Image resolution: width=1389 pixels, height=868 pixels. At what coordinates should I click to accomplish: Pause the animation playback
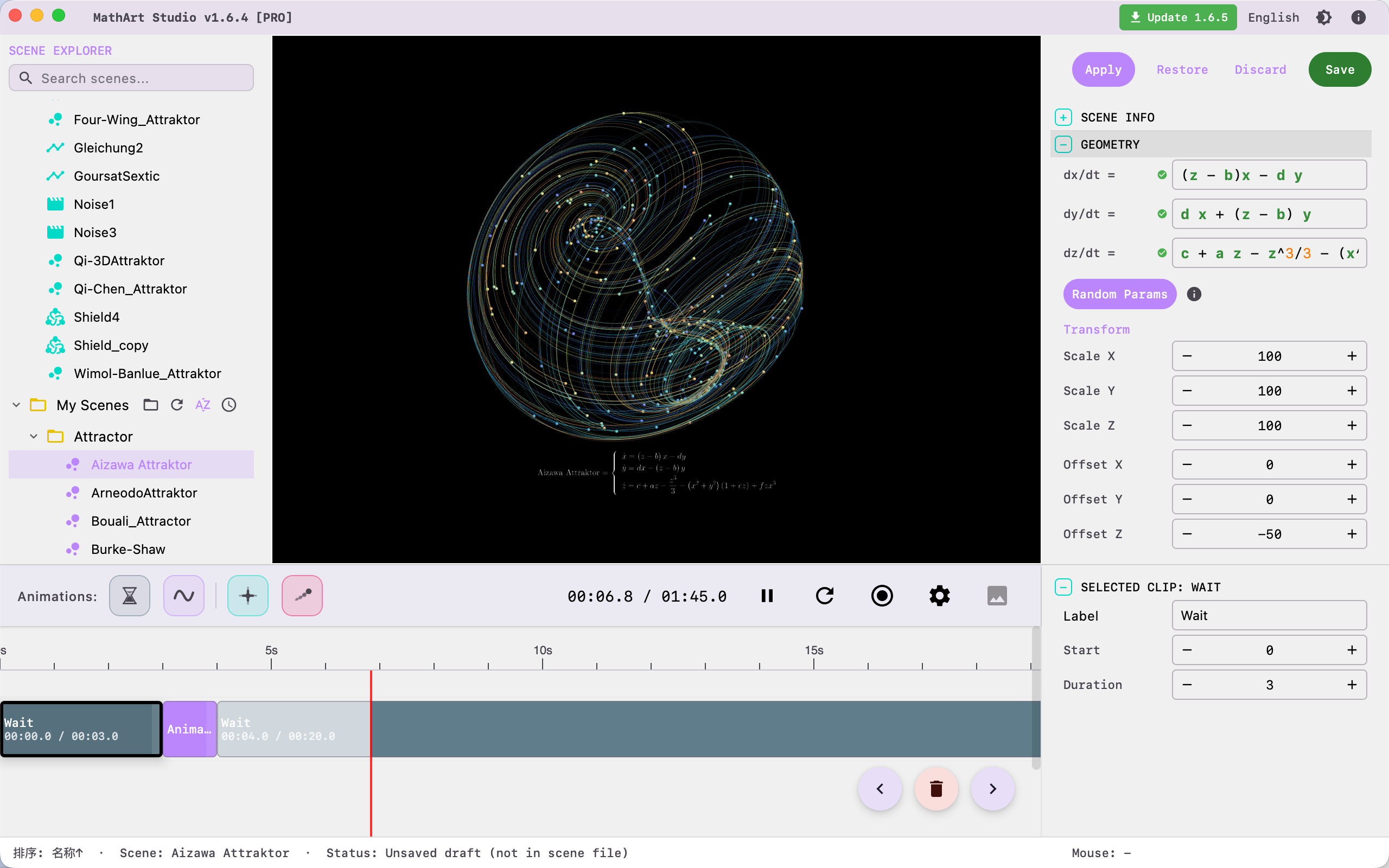click(x=767, y=596)
